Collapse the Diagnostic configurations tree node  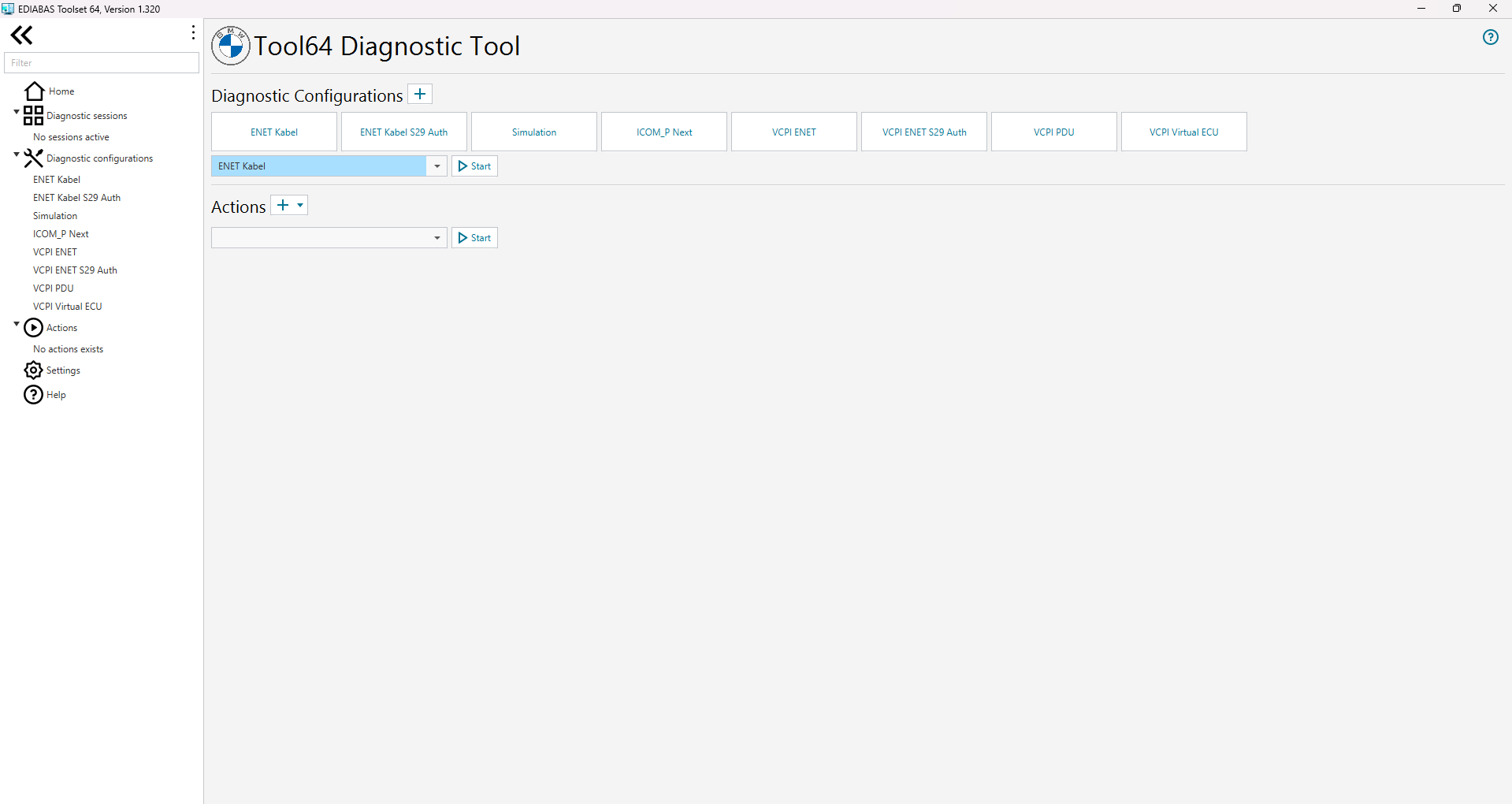[17, 154]
